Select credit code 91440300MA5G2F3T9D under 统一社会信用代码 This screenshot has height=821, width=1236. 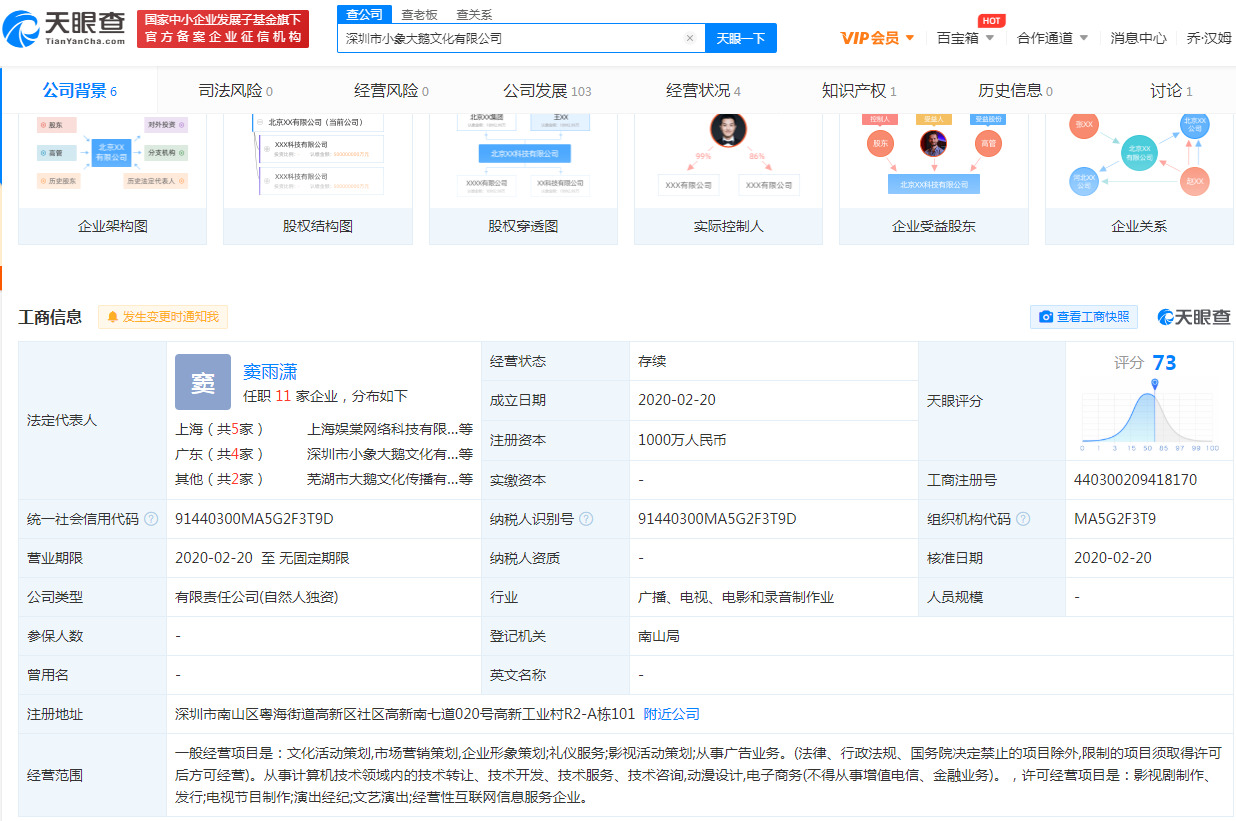click(254, 519)
